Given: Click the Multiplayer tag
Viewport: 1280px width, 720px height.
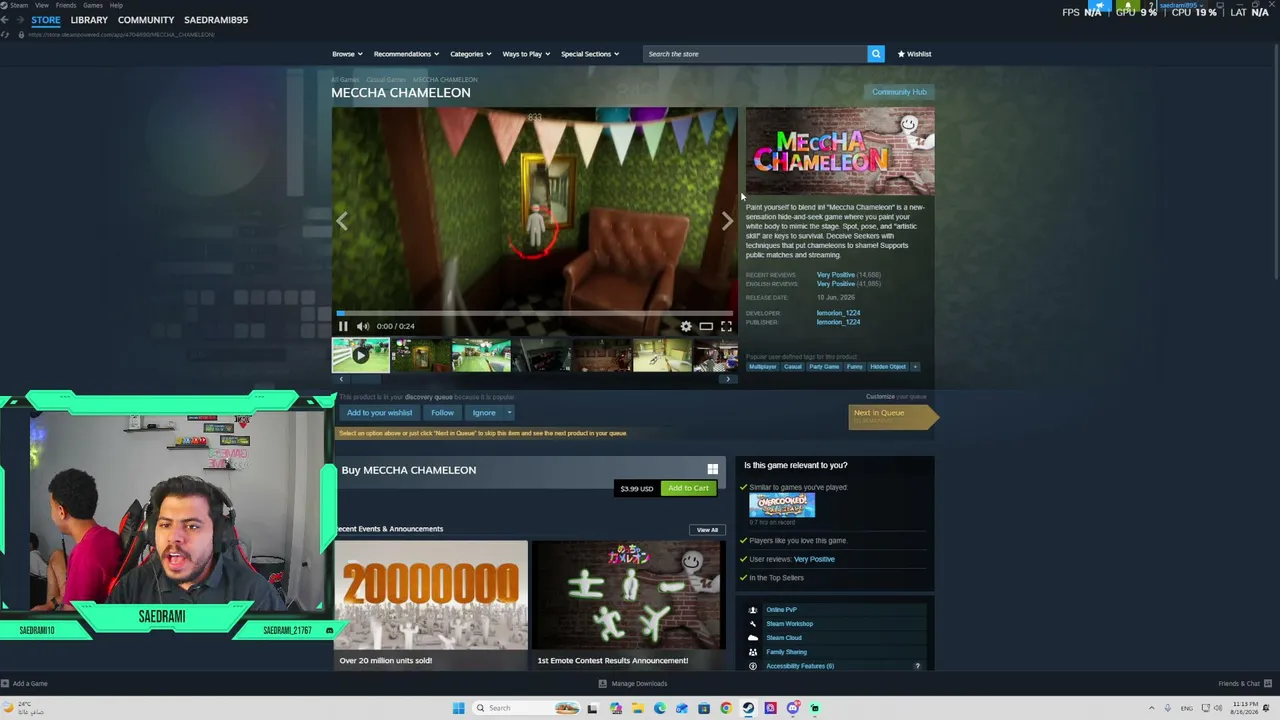Looking at the screenshot, I should [x=763, y=367].
